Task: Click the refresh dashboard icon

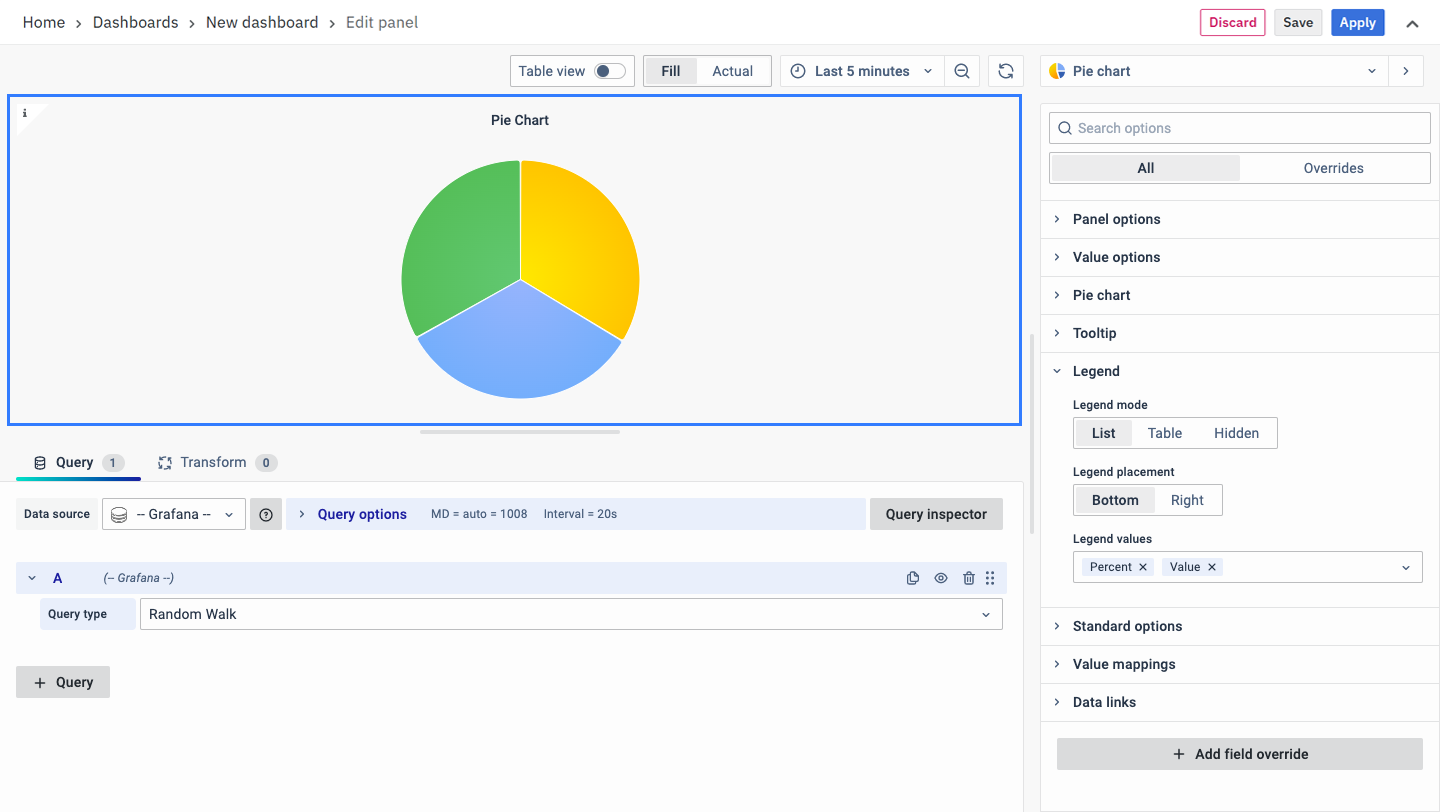Action: [x=1006, y=71]
